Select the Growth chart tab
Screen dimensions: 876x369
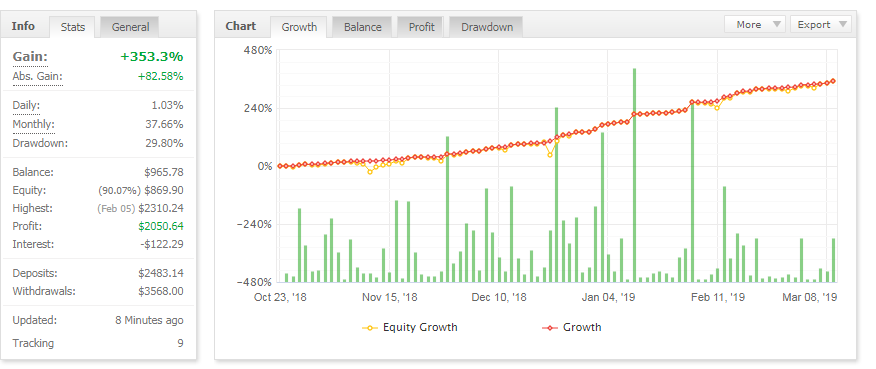(299, 27)
